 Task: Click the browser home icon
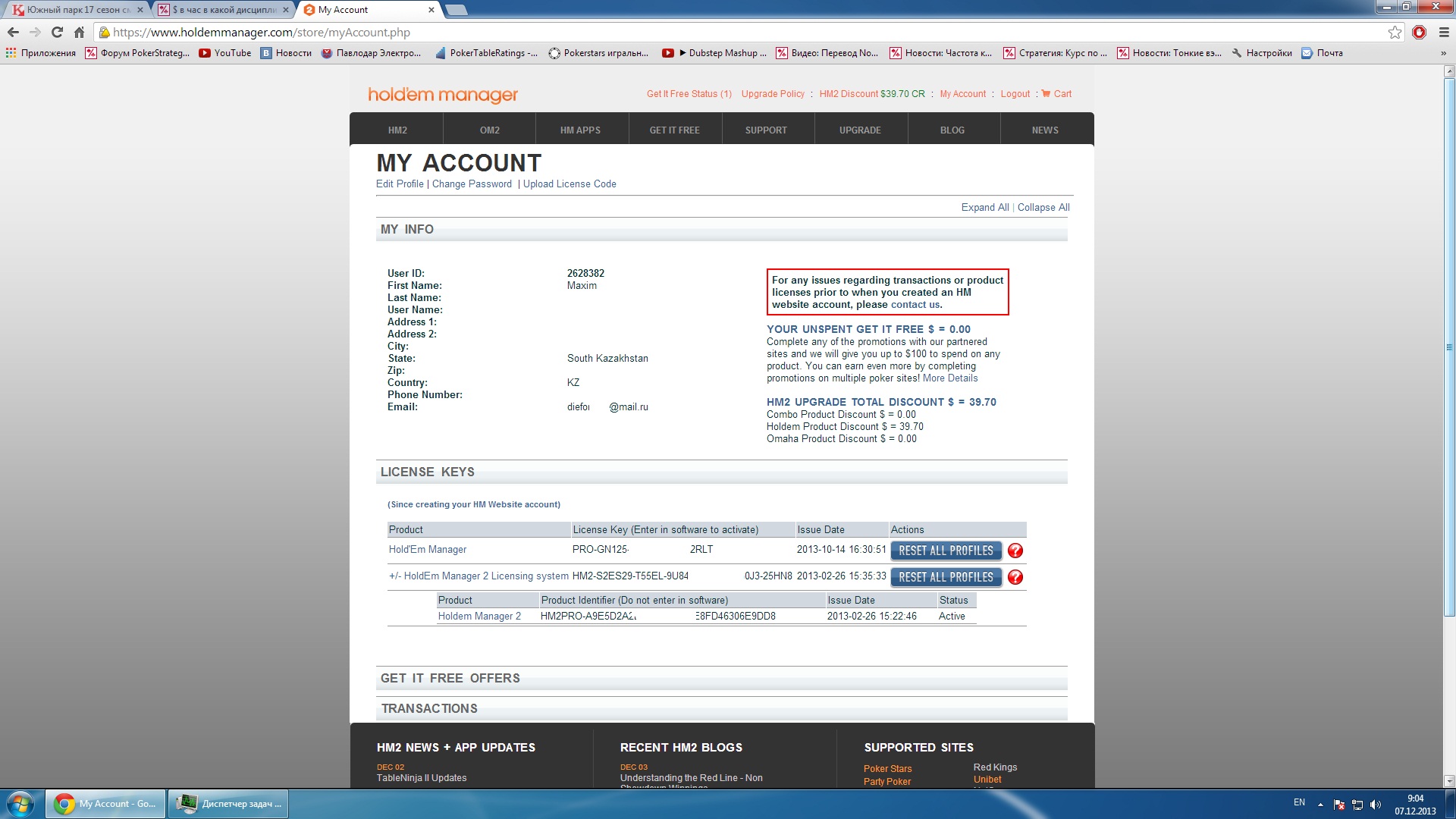(x=79, y=33)
